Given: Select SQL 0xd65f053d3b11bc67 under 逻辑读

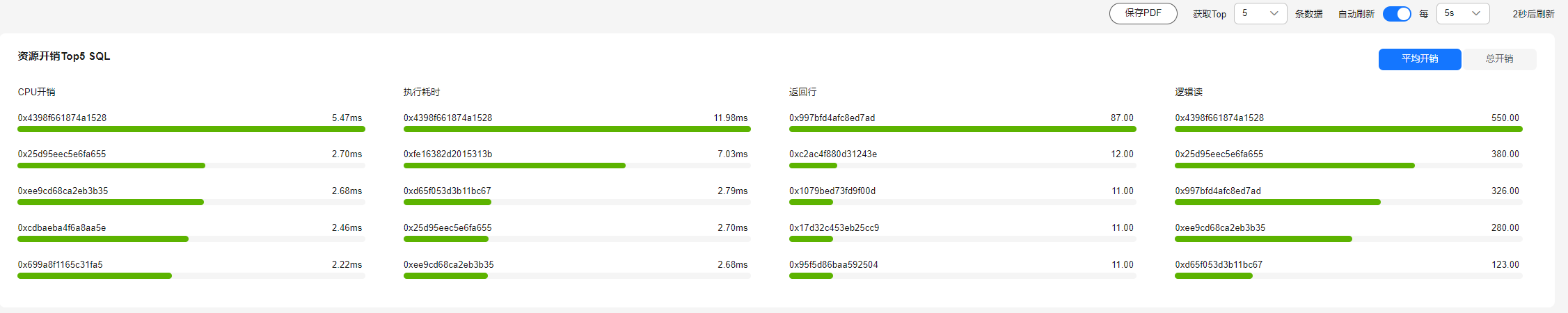Looking at the screenshot, I should tap(1219, 265).
